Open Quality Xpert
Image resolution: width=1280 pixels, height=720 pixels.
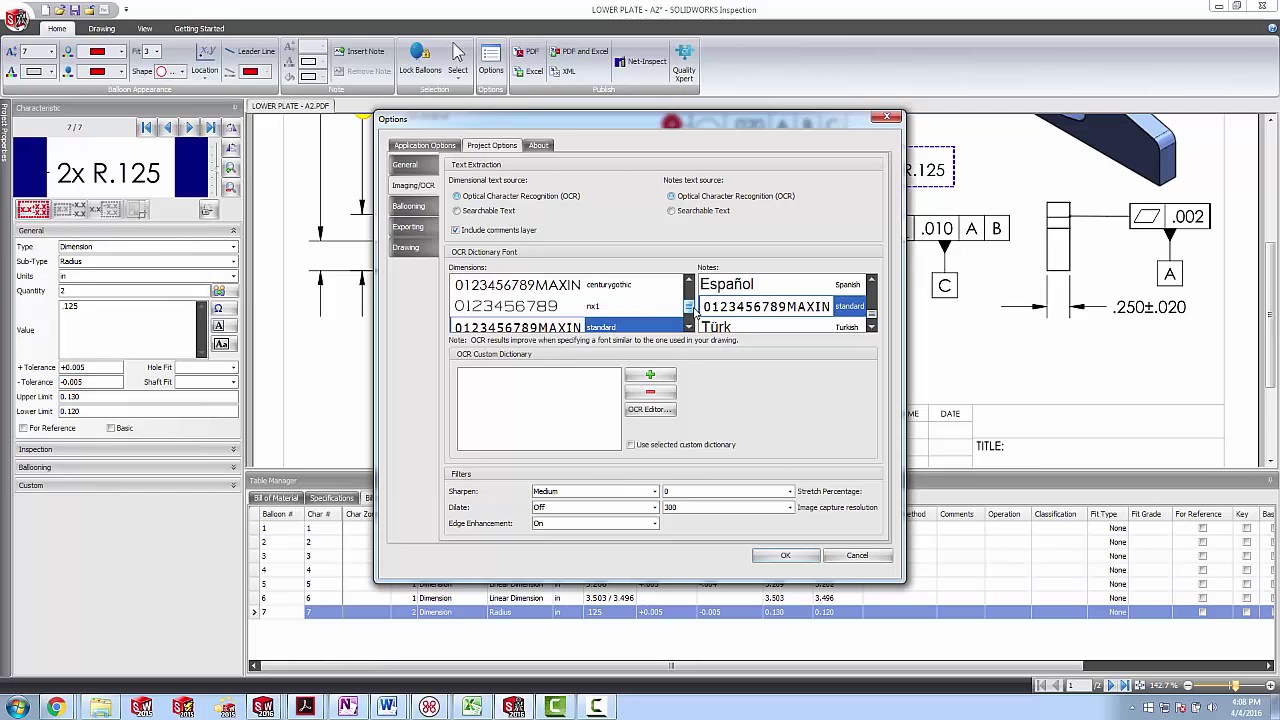[684, 61]
